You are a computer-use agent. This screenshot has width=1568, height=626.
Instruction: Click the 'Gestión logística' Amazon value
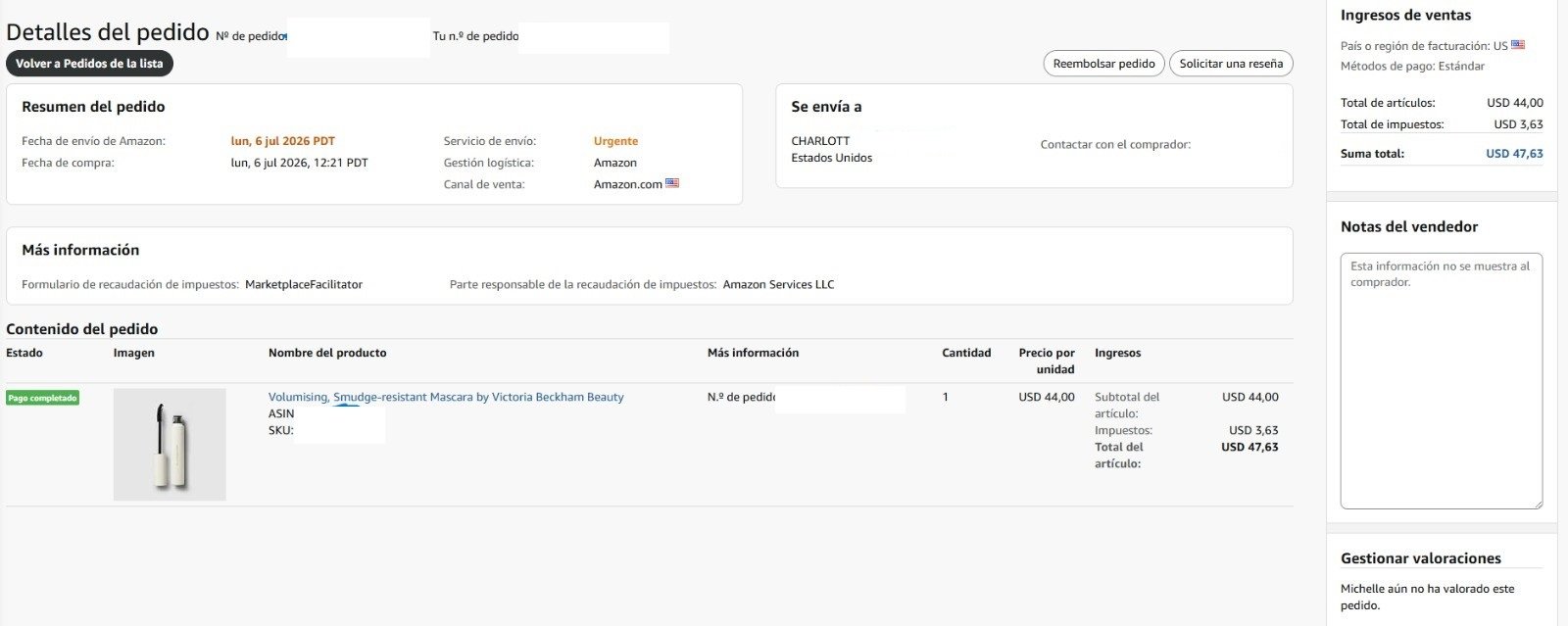[615, 163]
